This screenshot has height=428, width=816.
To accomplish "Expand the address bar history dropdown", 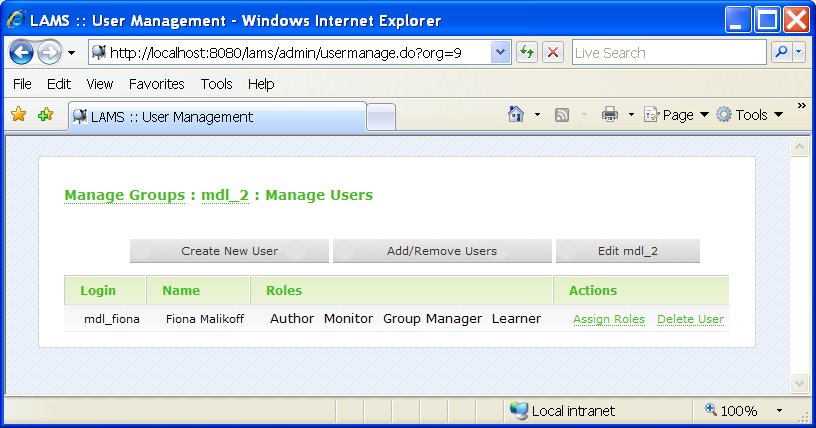I will coord(501,53).
